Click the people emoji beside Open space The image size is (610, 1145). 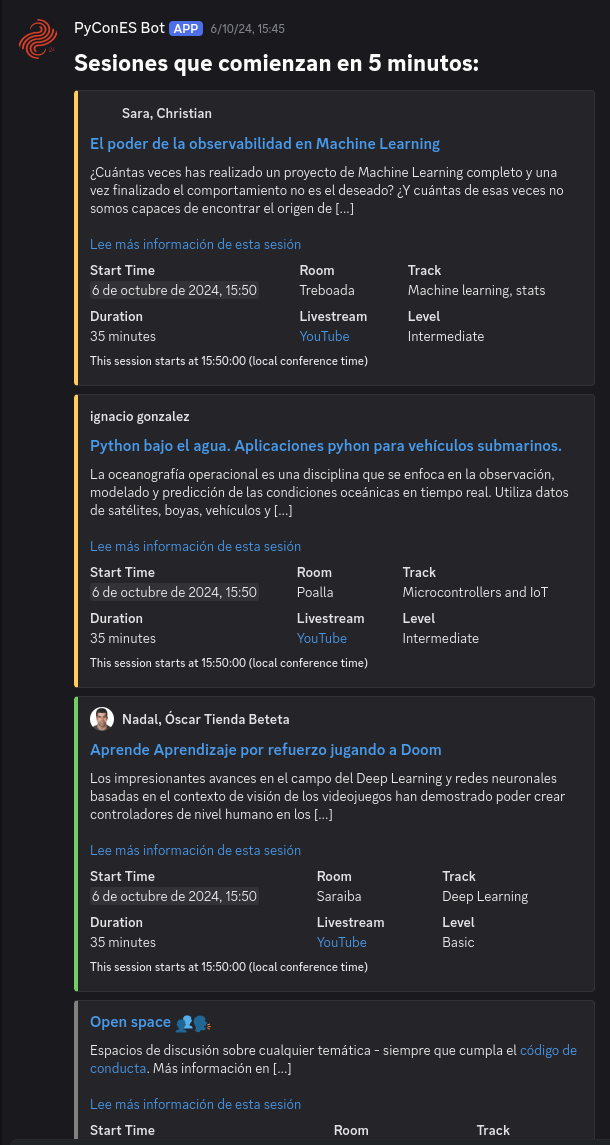click(192, 1022)
